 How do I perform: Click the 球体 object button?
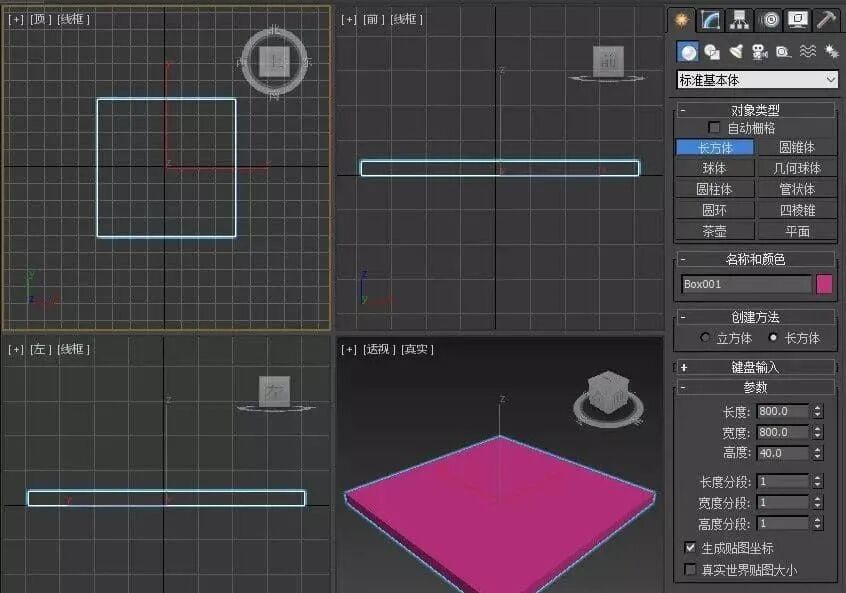[715, 168]
